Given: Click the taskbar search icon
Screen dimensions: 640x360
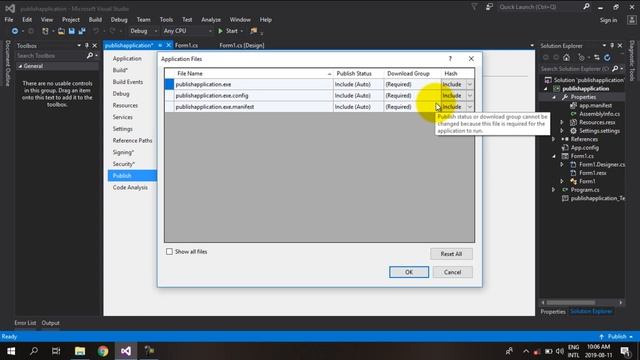Looking at the screenshot, I should (34, 351).
